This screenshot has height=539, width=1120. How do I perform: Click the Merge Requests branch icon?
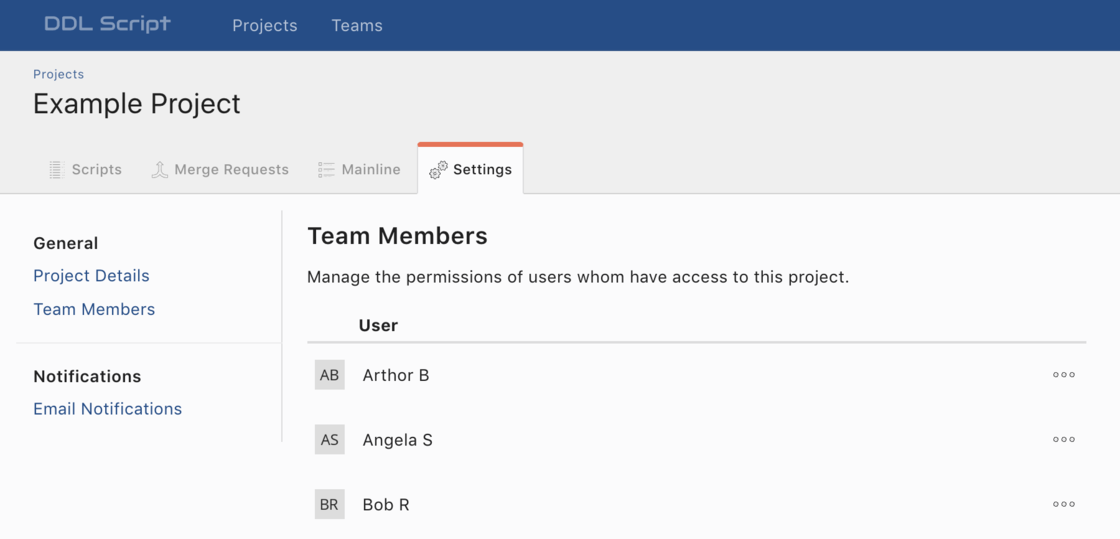[x=159, y=170]
